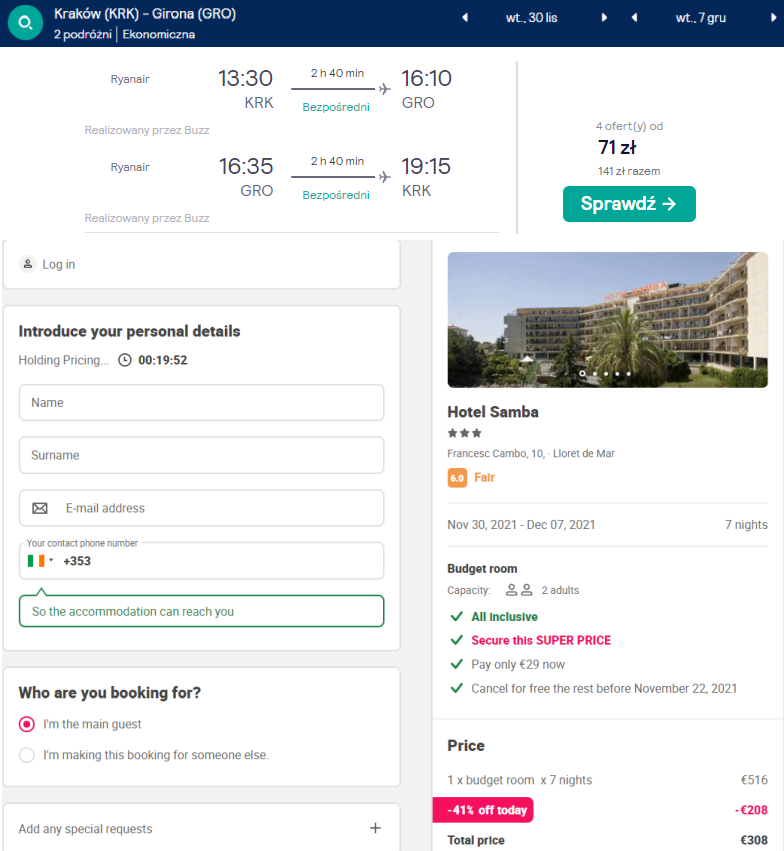
Task: Advance return date after wt., 7 gru
Action: (x=773, y=18)
